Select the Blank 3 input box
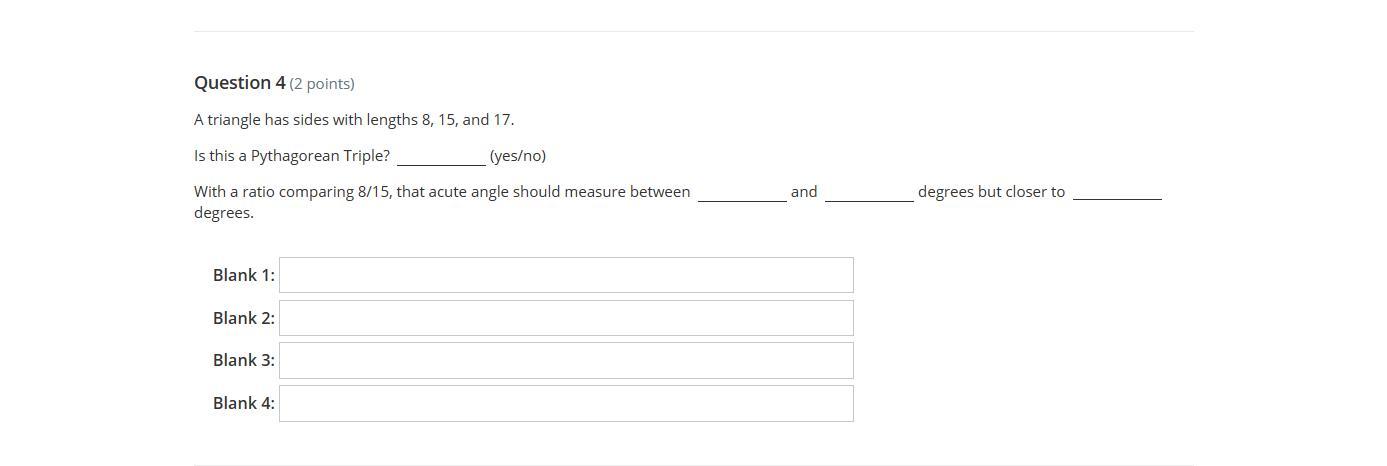This screenshot has width=1387, height=466. tap(566, 360)
